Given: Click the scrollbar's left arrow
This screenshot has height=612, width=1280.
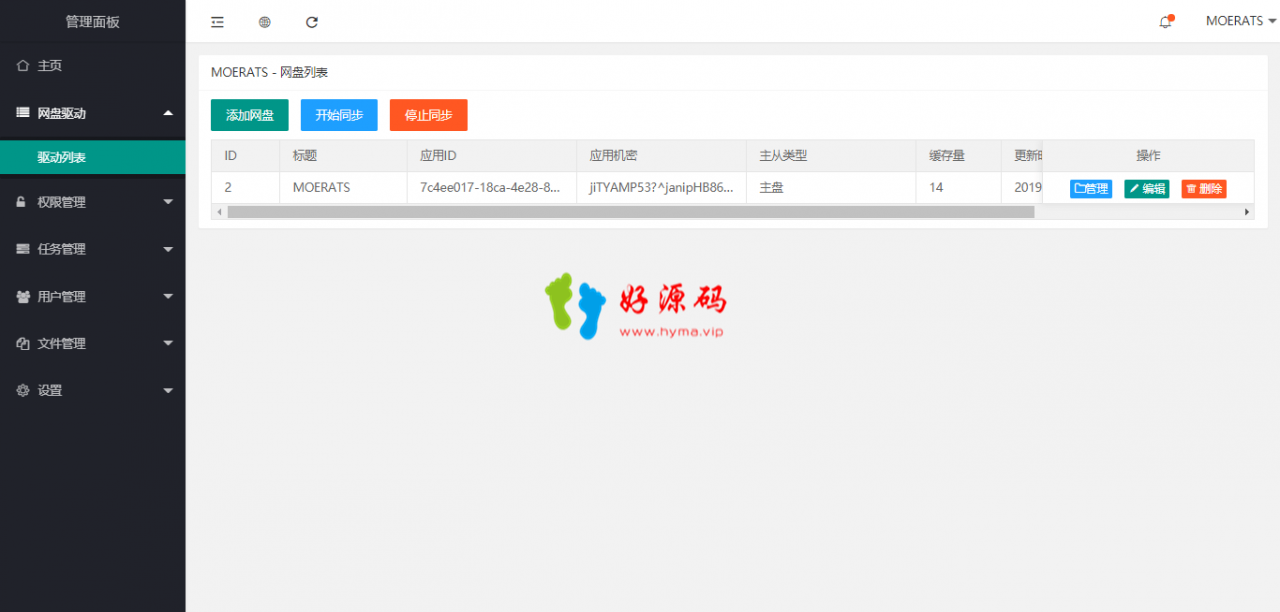Looking at the screenshot, I should [218, 212].
